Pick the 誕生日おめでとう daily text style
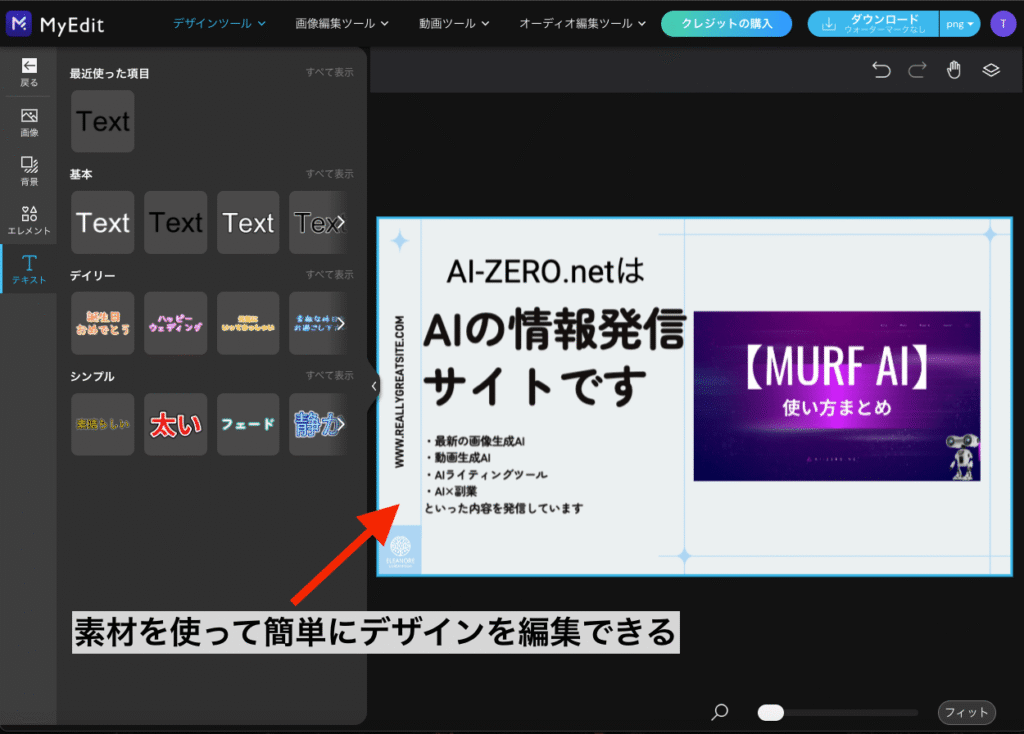Image resolution: width=1024 pixels, height=734 pixels. point(103,323)
